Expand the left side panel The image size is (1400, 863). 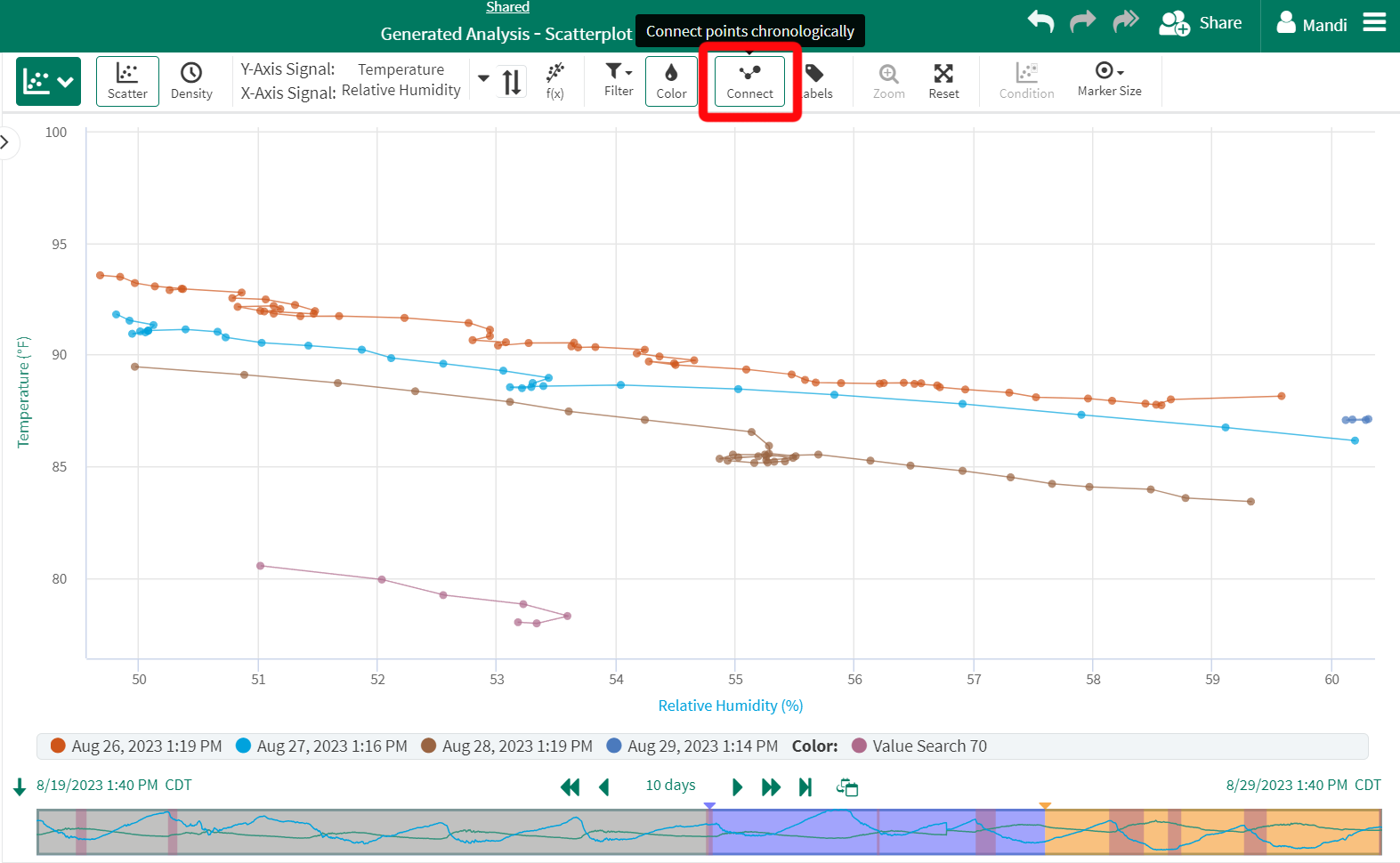pyautogui.click(x=6, y=142)
